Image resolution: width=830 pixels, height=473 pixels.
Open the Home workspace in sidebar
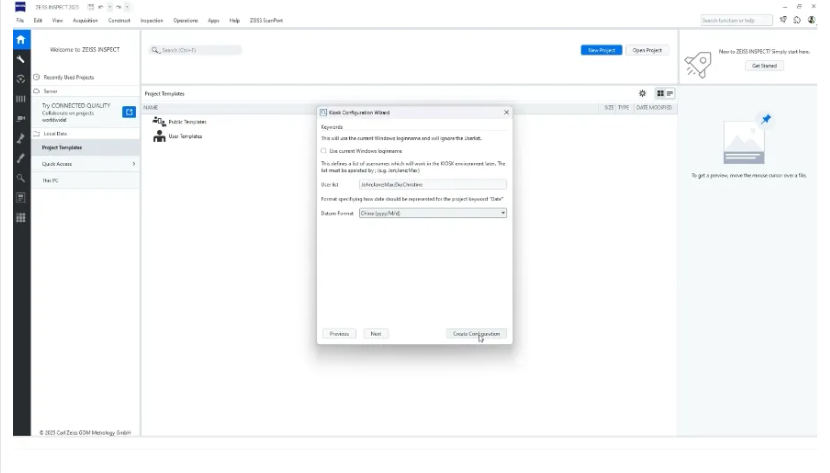coord(21,40)
